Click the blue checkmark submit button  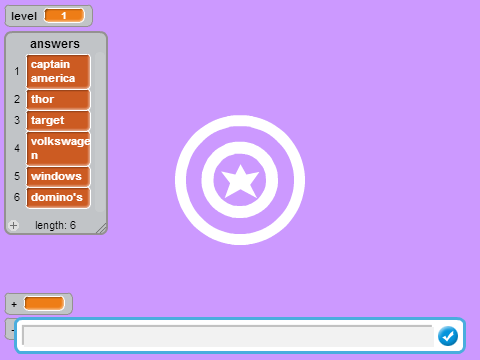(x=448, y=336)
